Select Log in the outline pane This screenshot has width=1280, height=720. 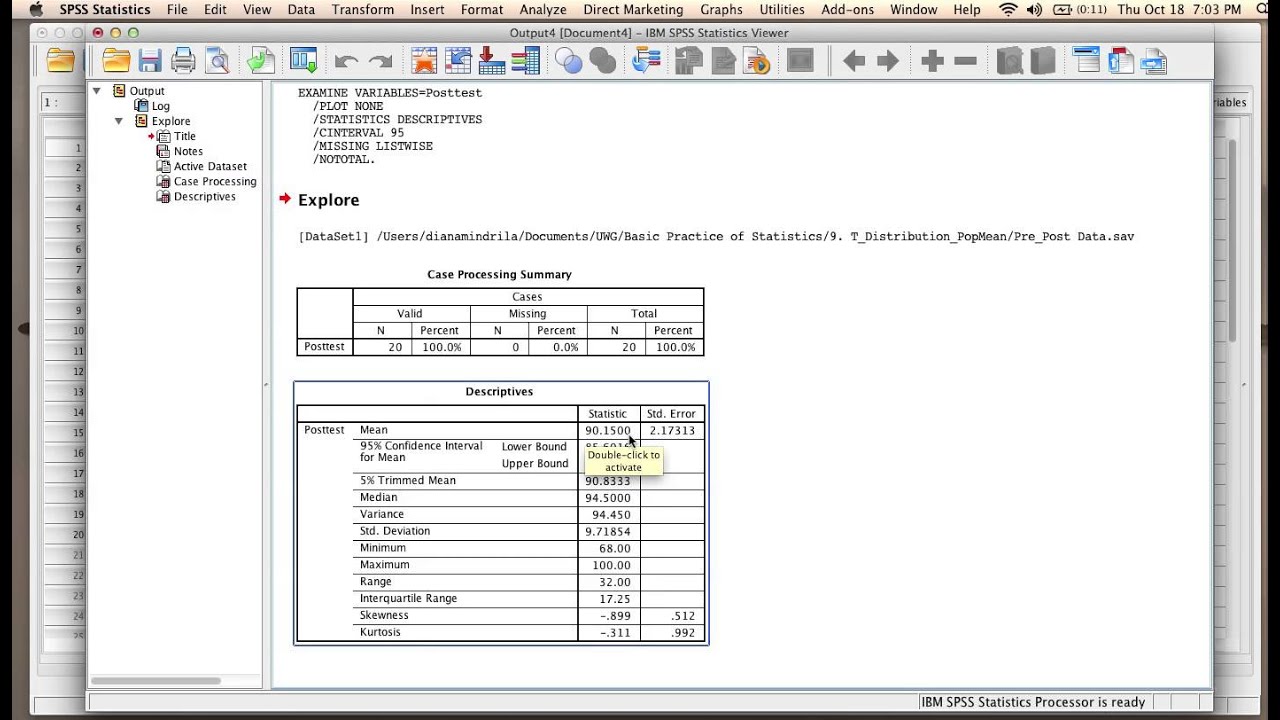[x=160, y=106]
